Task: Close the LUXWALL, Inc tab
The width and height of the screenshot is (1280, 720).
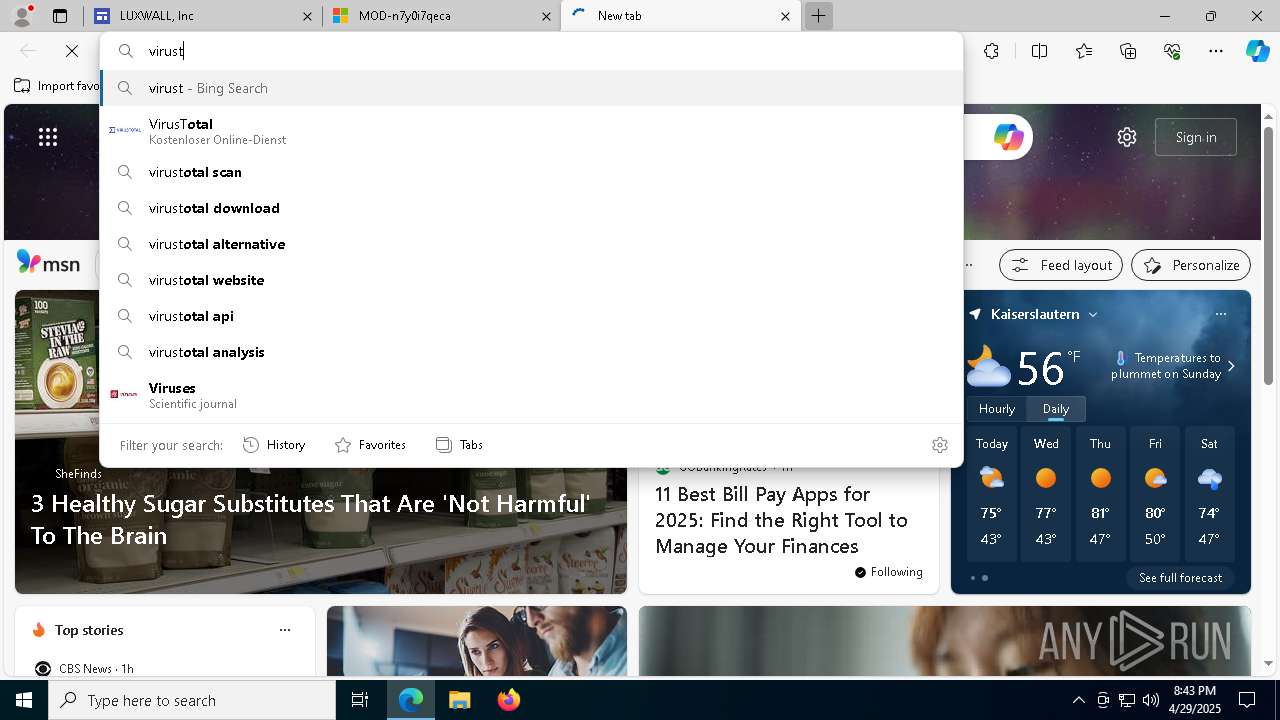Action: (x=308, y=16)
